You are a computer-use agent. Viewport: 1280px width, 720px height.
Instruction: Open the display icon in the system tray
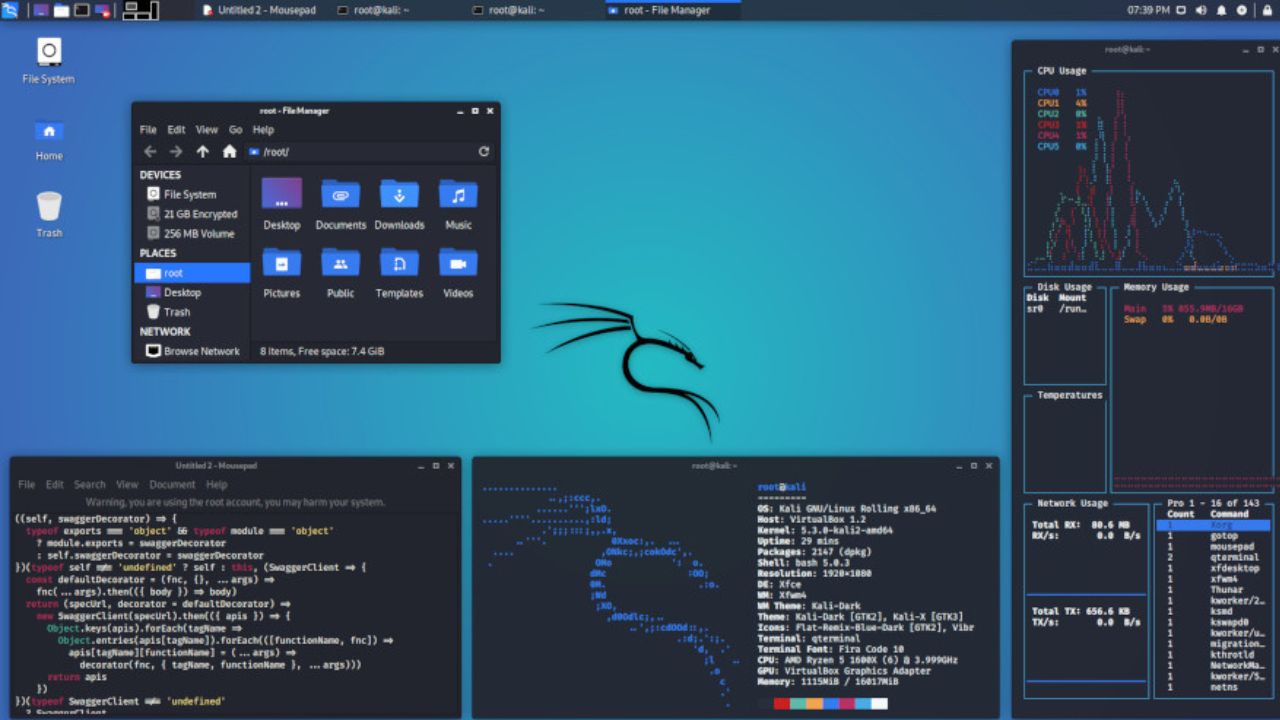click(x=1182, y=10)
